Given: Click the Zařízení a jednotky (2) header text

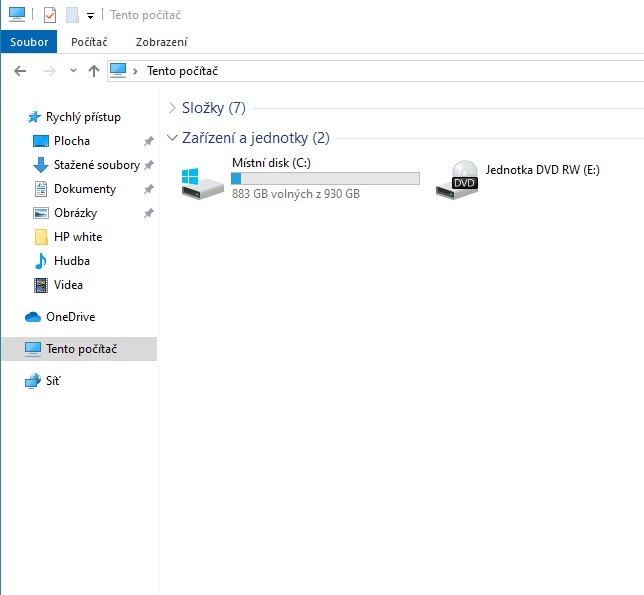Looking at the screenshot, I should point(255,138).
